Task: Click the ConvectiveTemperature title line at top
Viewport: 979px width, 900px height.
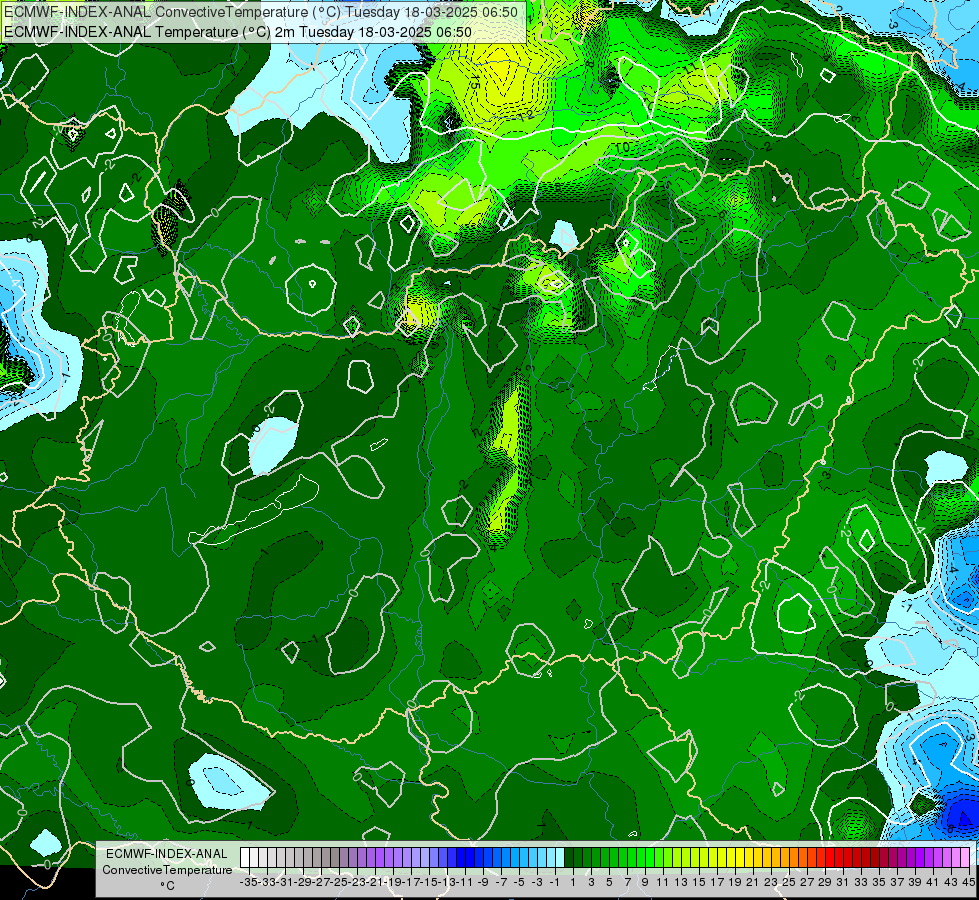Action: (260, 12)
